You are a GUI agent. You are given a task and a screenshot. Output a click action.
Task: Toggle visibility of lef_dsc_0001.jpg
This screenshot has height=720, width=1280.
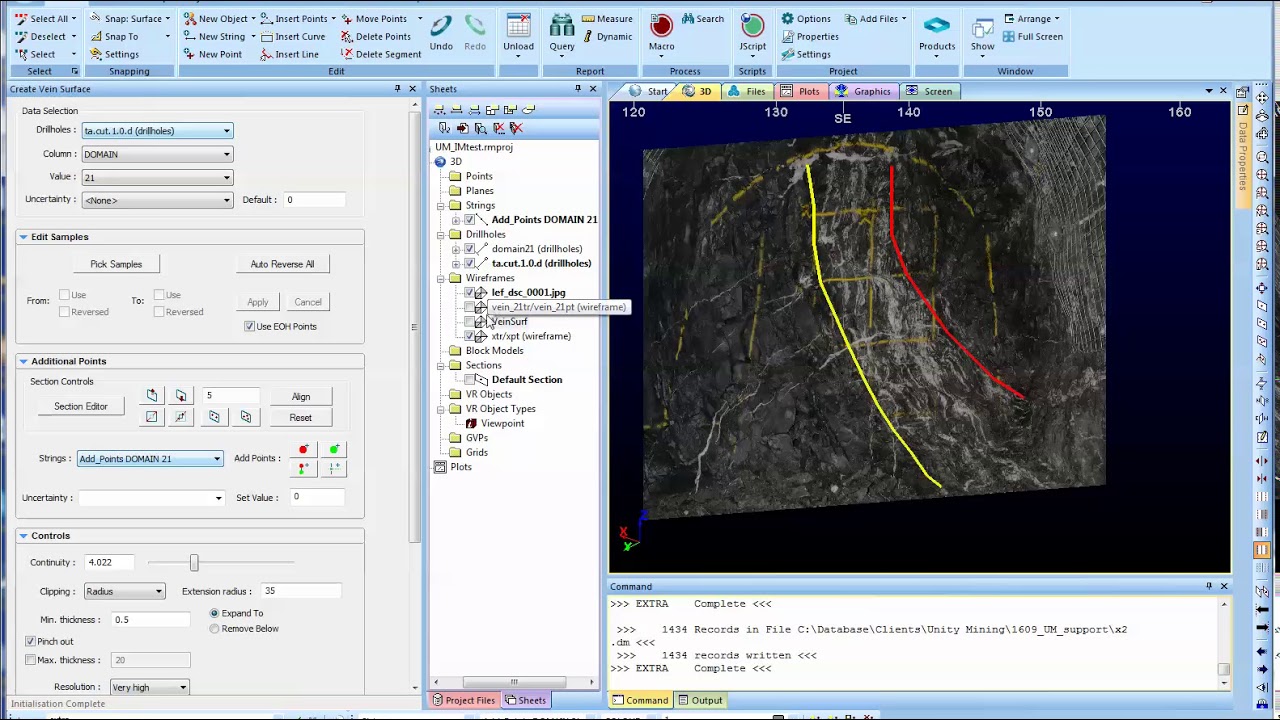470,293
